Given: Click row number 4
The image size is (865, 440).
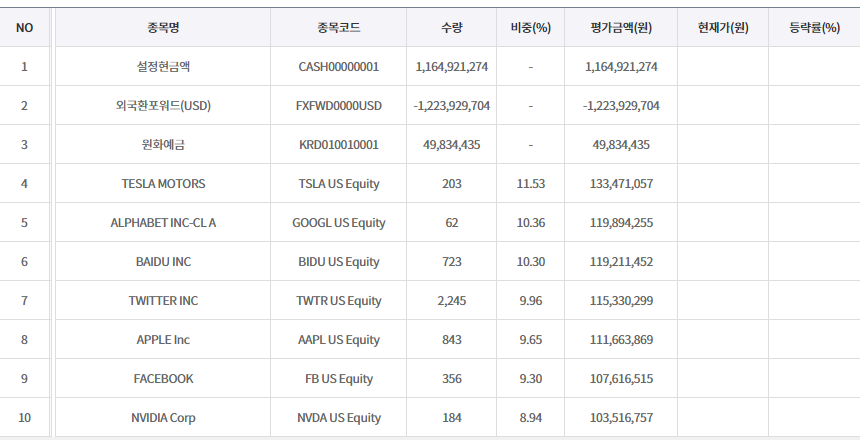Looking at the screenshot, I should click(24, 184).
